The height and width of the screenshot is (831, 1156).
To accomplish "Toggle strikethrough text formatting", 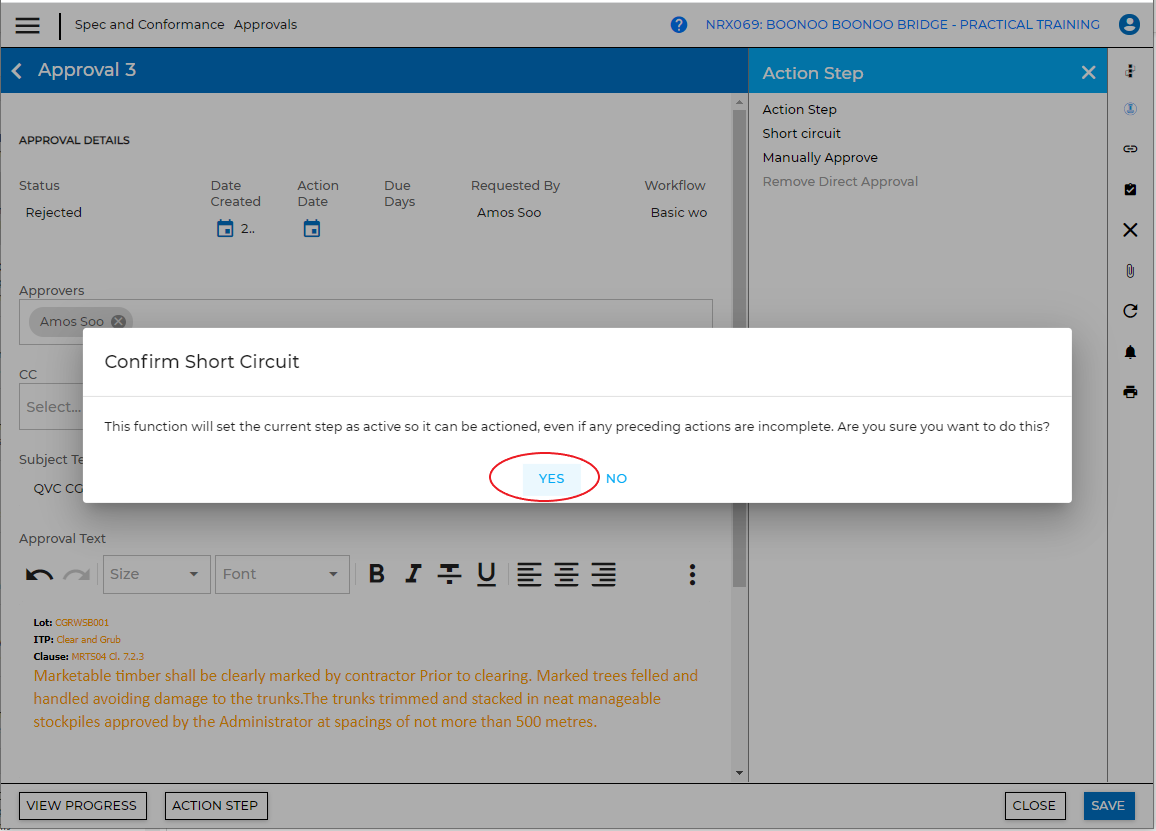I will coord(450,574).
